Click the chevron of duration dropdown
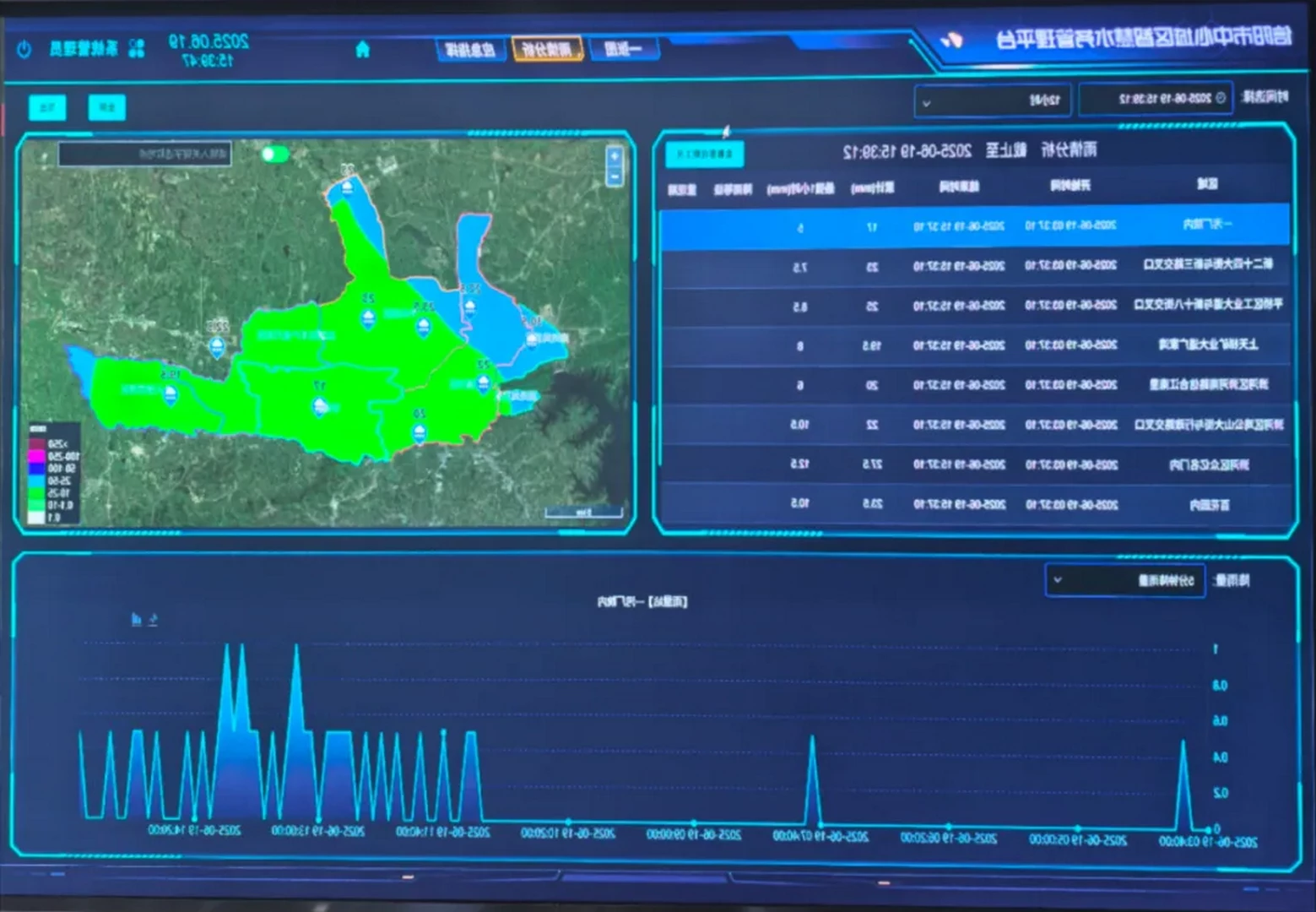Image resolution: width=1316 pixels, height=912 pixels. click(x=927, y=103)
